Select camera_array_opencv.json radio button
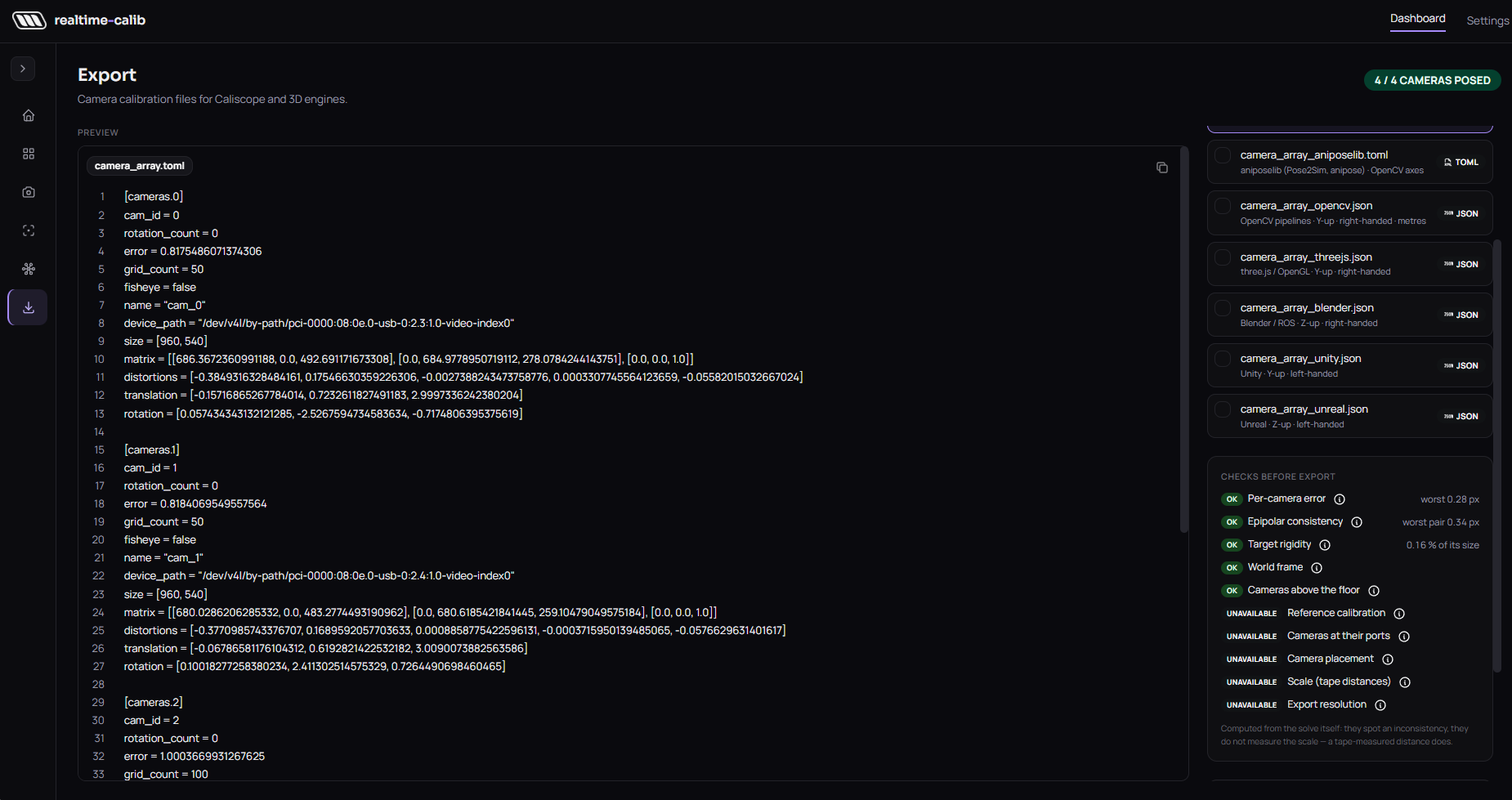This screenshot has height=800, width=1512. (x=1223, y=206)
